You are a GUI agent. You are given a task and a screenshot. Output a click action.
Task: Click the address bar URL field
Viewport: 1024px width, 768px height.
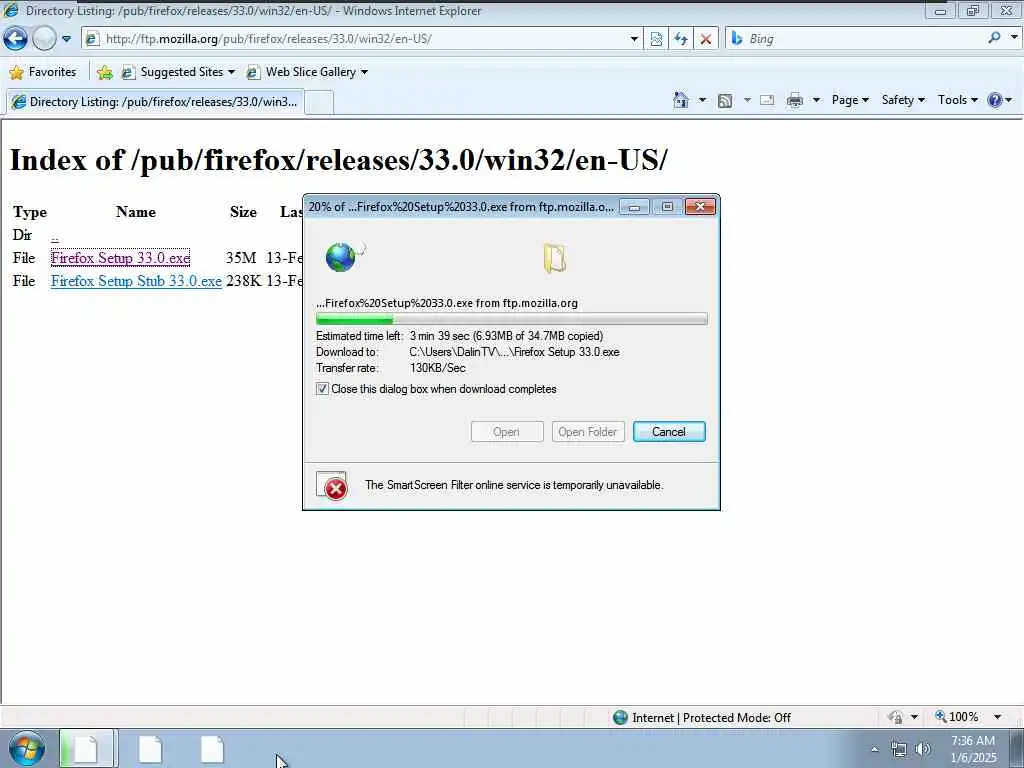[356, 39]
